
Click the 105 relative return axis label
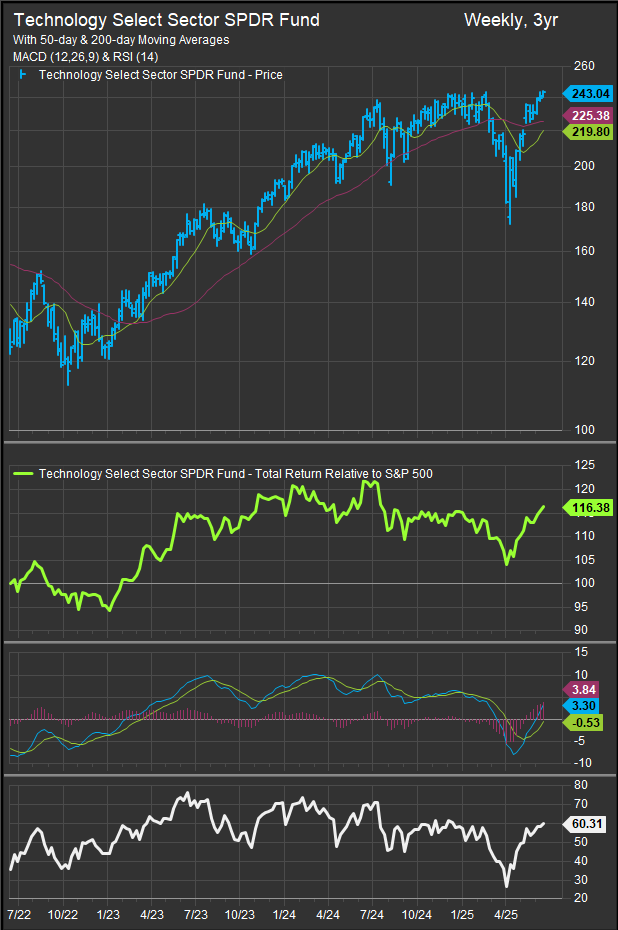[584, 559]
